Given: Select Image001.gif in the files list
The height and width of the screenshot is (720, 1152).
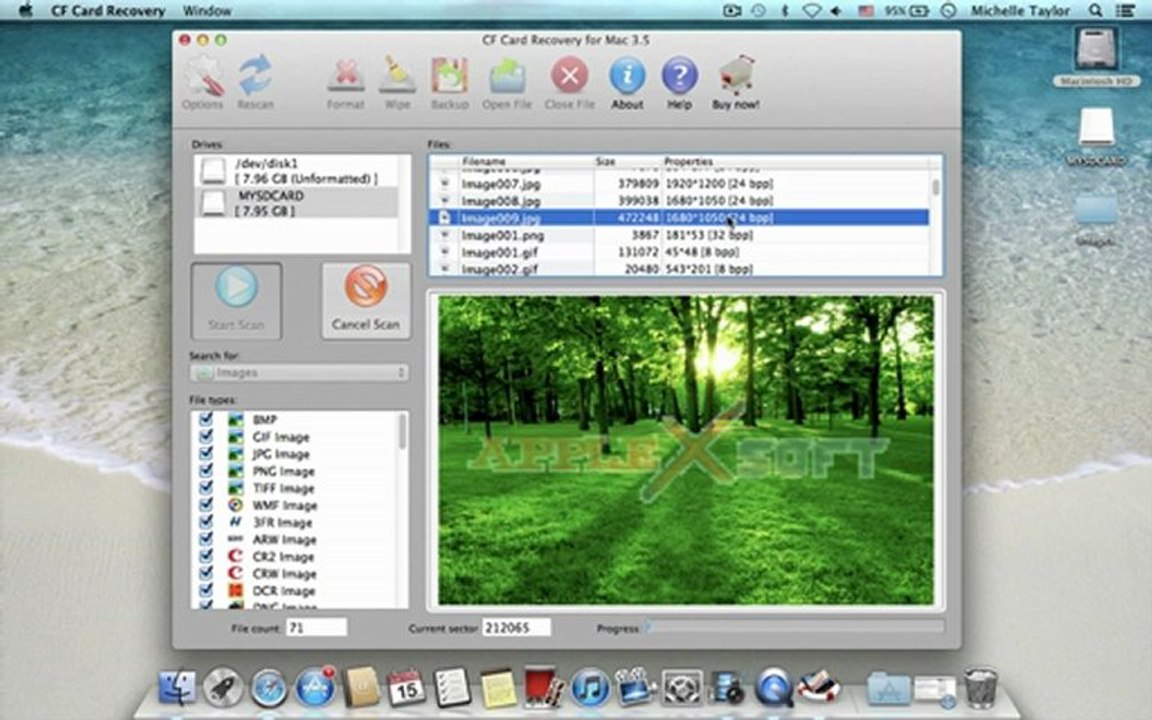Looking at the screenshot, I should (x=680, y=252).
